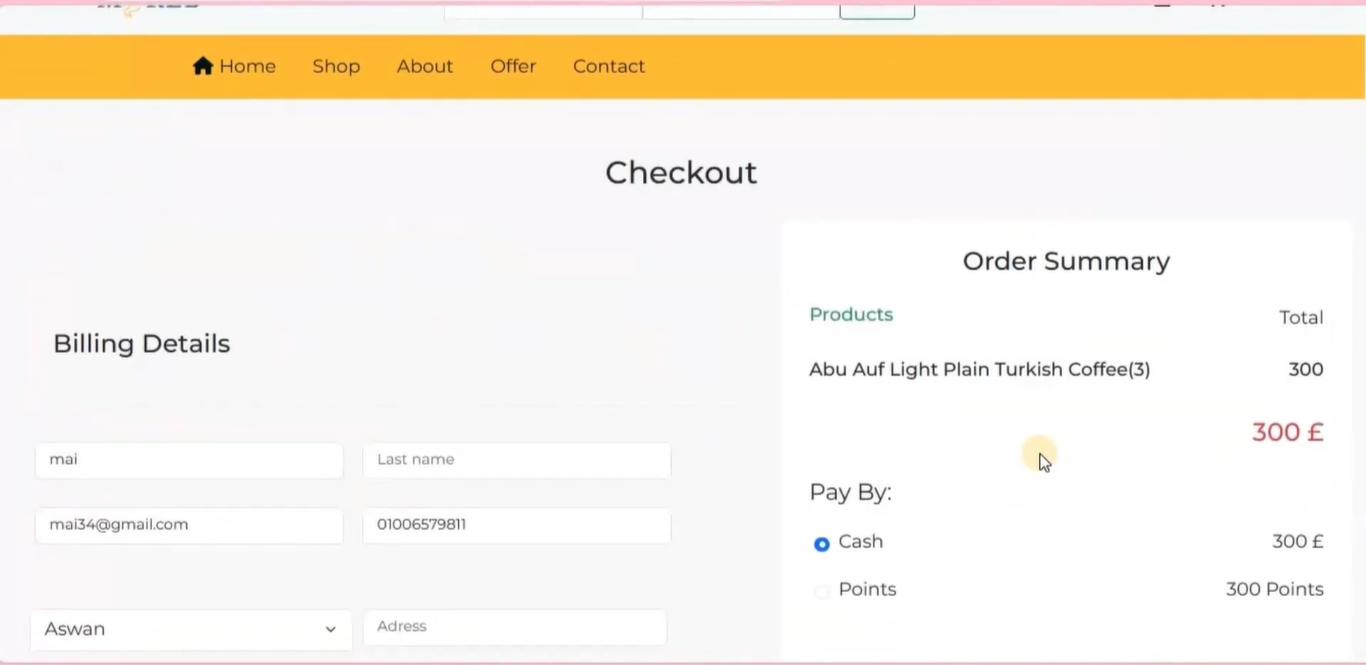Click the email field with mai34@gmail.com
Viewport: 1366px width, 665px height.
(x=189, y=525)
